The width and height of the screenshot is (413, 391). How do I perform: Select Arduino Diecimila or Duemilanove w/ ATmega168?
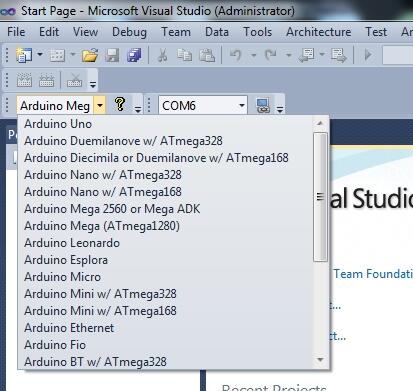[165, 158]
